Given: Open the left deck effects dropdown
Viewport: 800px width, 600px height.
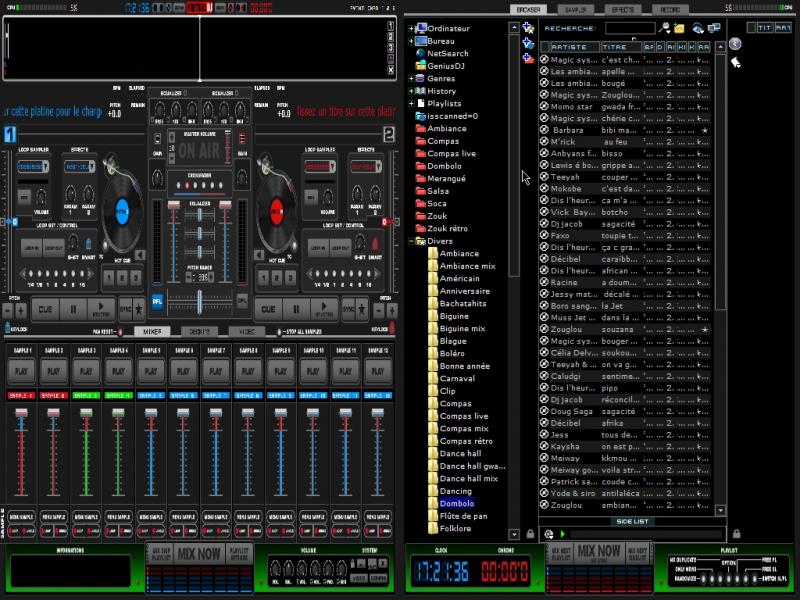Looking at the screenshot, I should pyautogui.click(x=79, y=166).
